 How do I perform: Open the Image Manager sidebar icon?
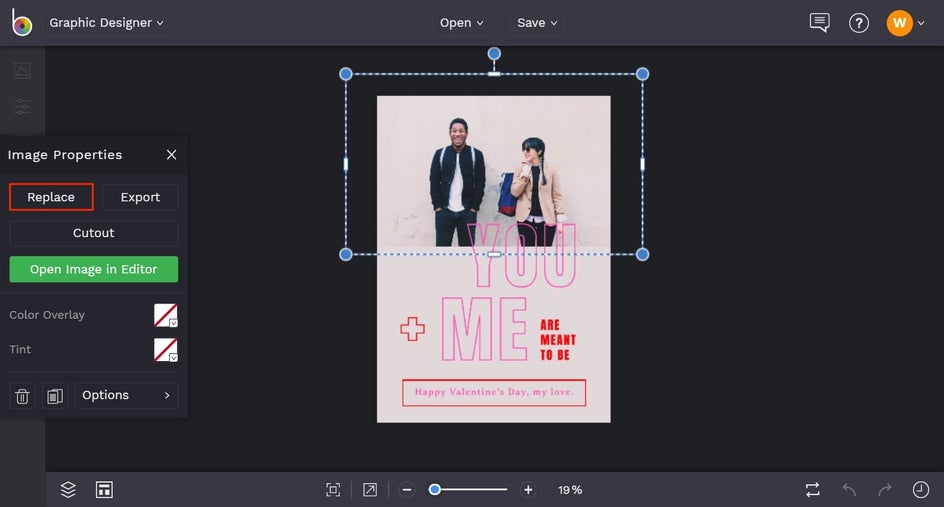[x=22, y=70]
